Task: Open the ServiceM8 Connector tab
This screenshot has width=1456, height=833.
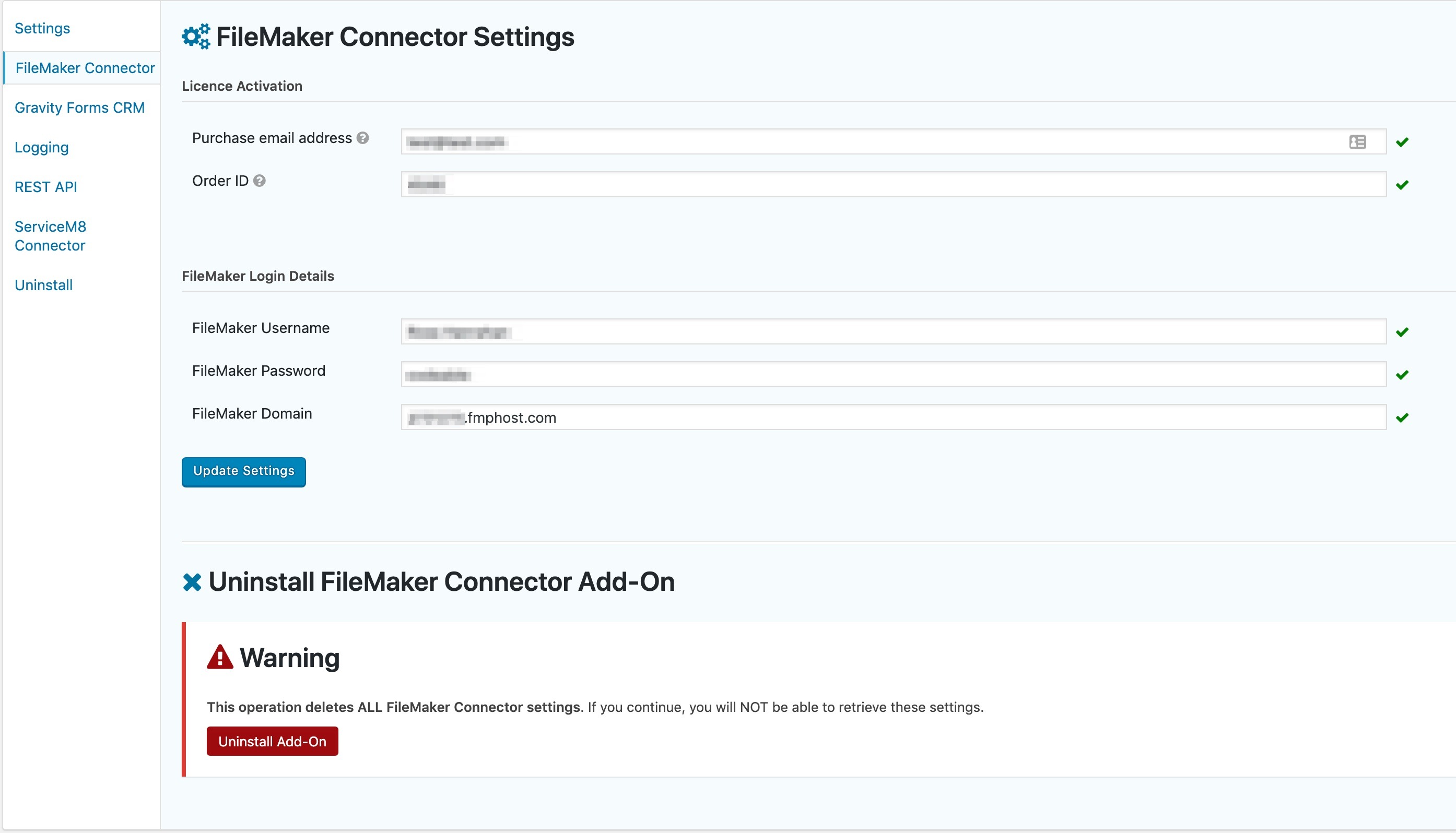Action: pos(50,236)
